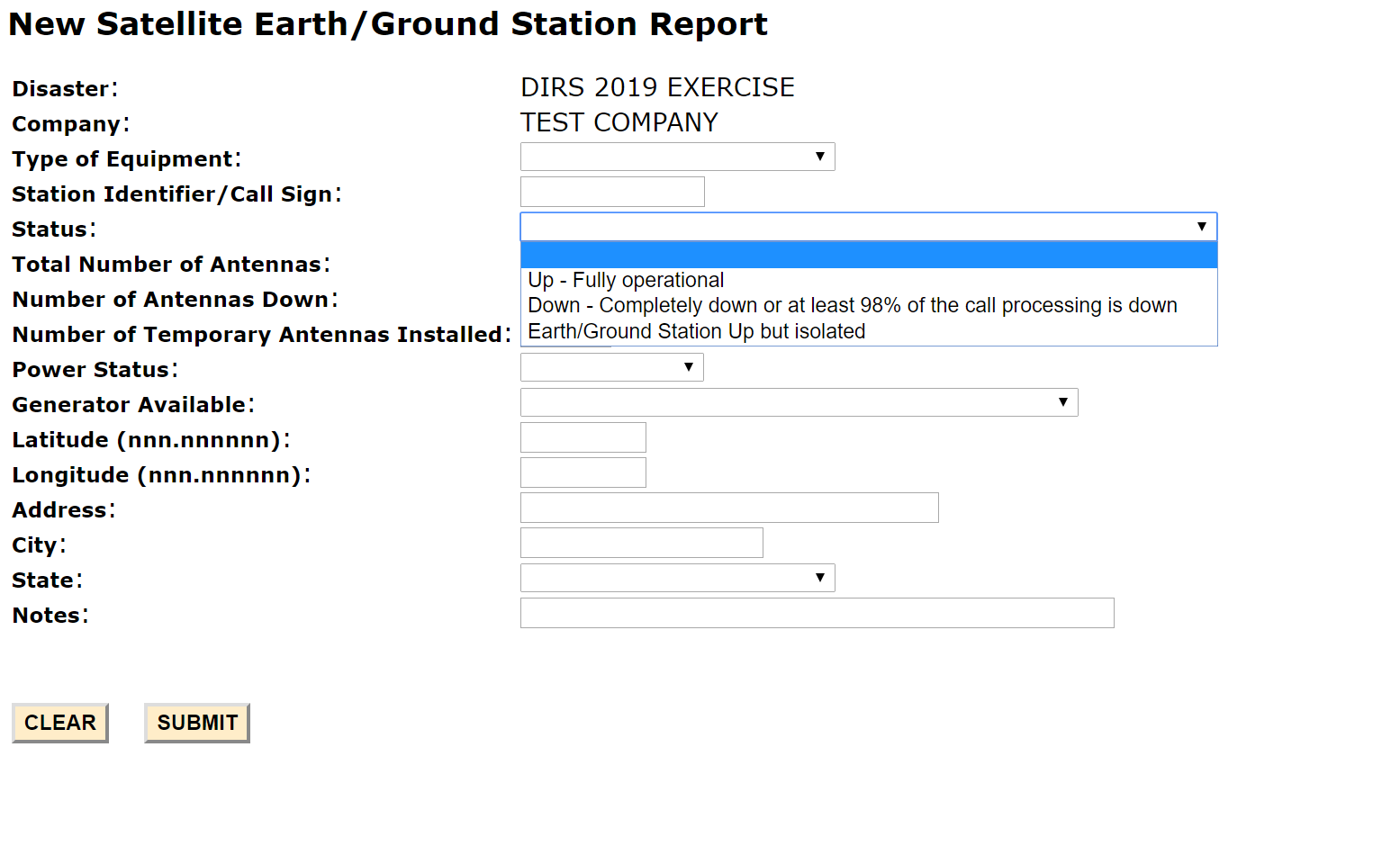
Task: Select the Address text field
Action: 729,508
